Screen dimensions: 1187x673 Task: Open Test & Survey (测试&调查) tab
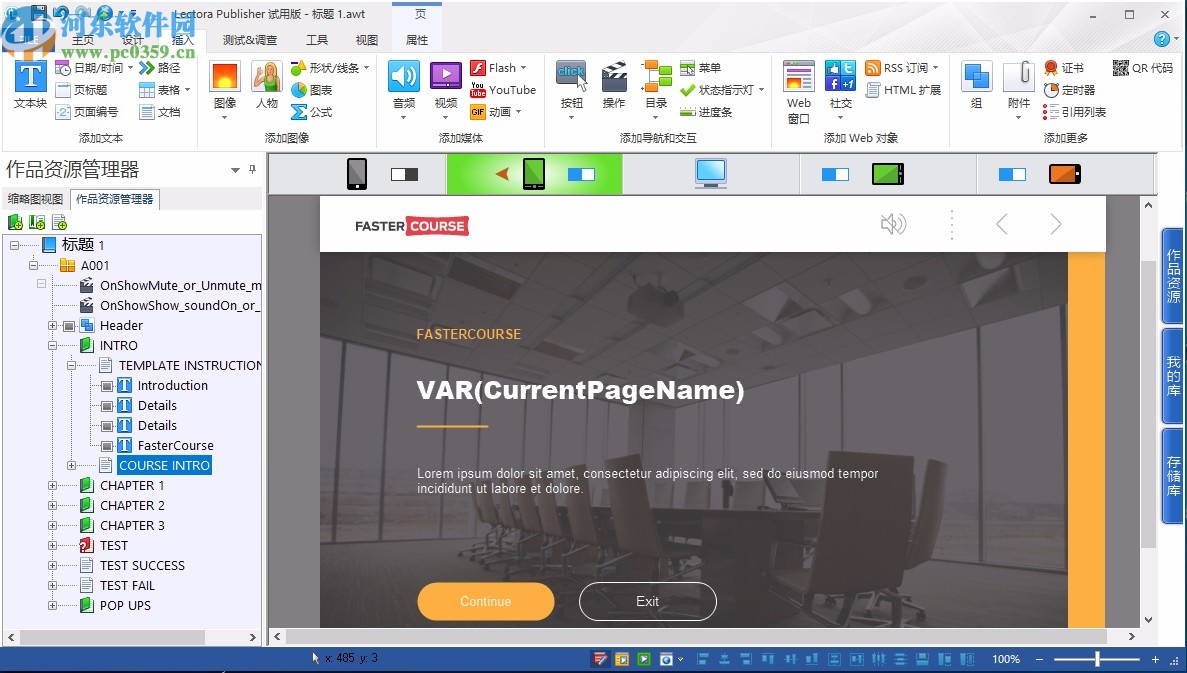[250, 40]
